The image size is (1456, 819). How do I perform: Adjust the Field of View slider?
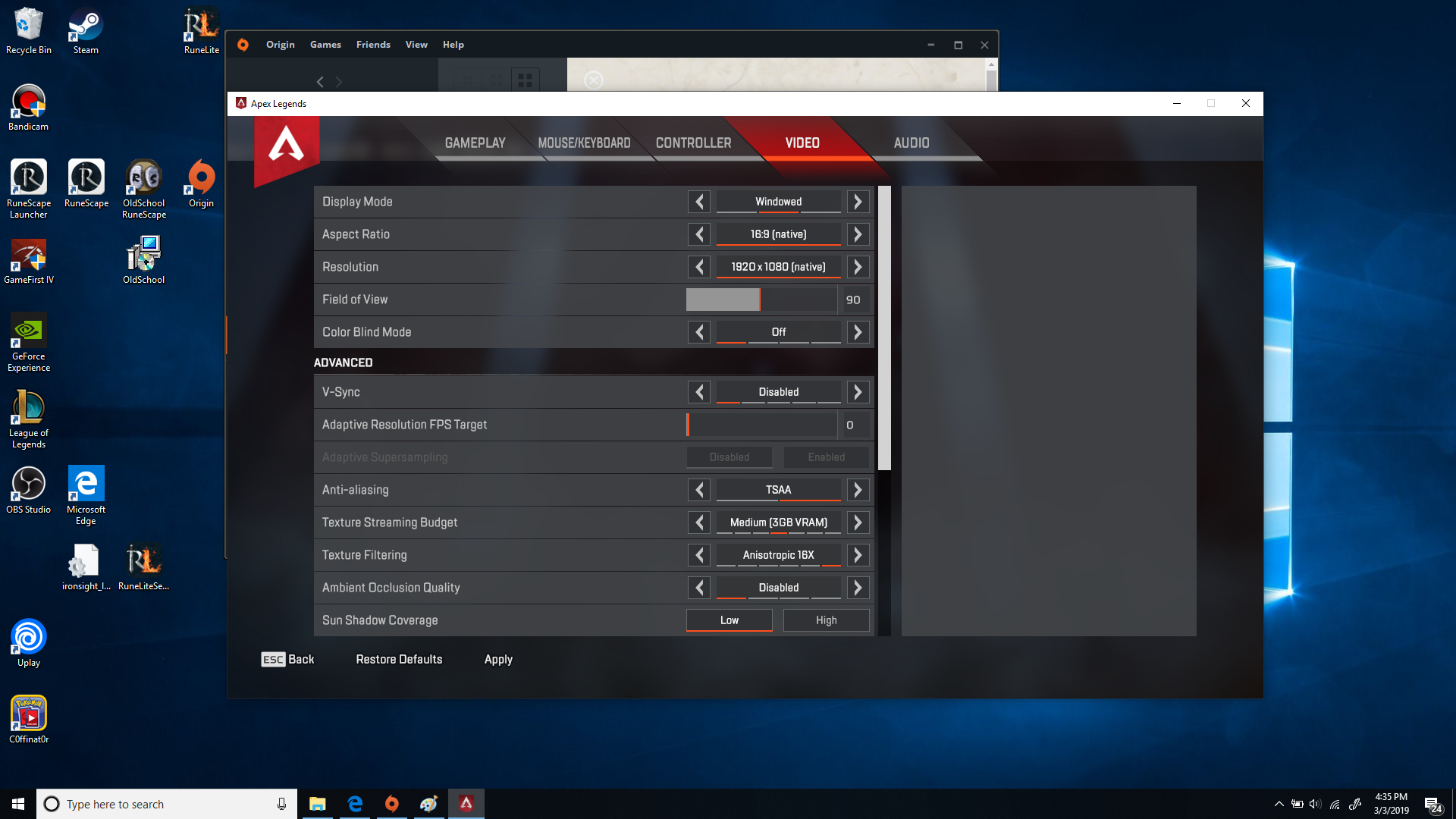(761, 300)
